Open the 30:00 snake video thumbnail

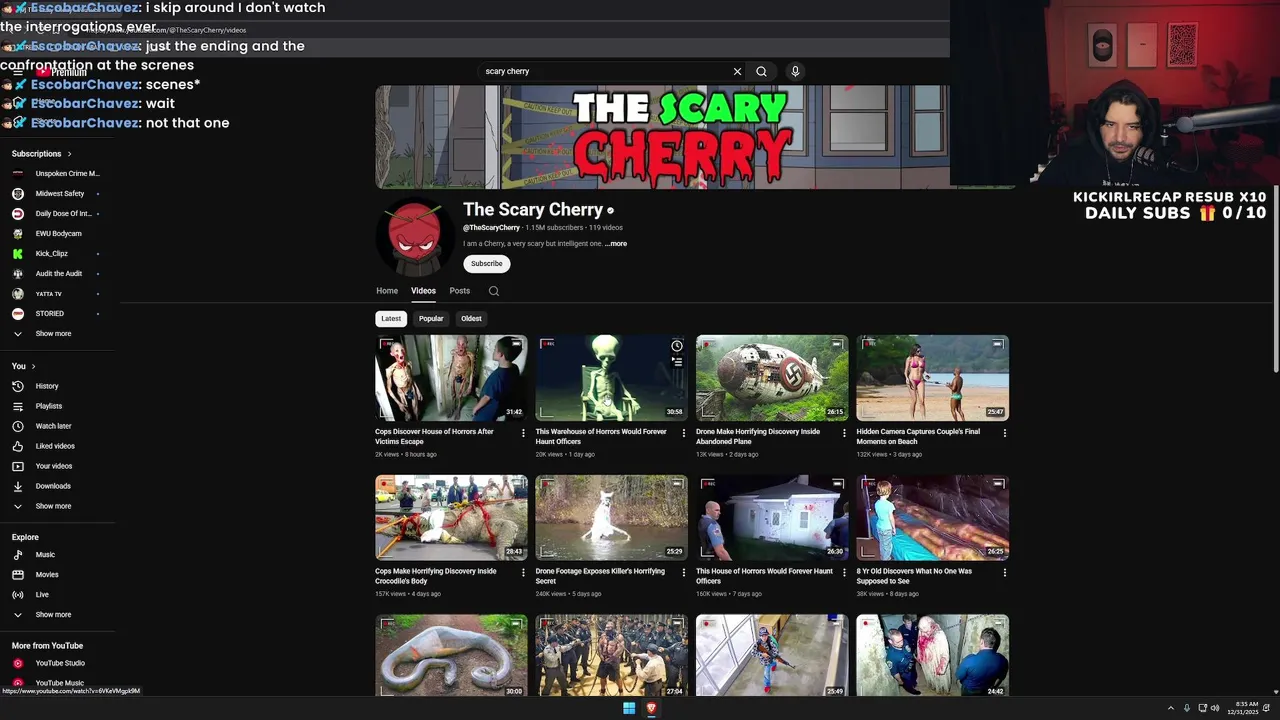(x=451, y=655)
